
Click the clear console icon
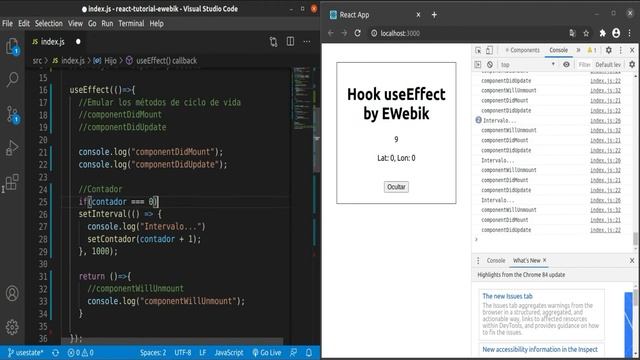490,64
